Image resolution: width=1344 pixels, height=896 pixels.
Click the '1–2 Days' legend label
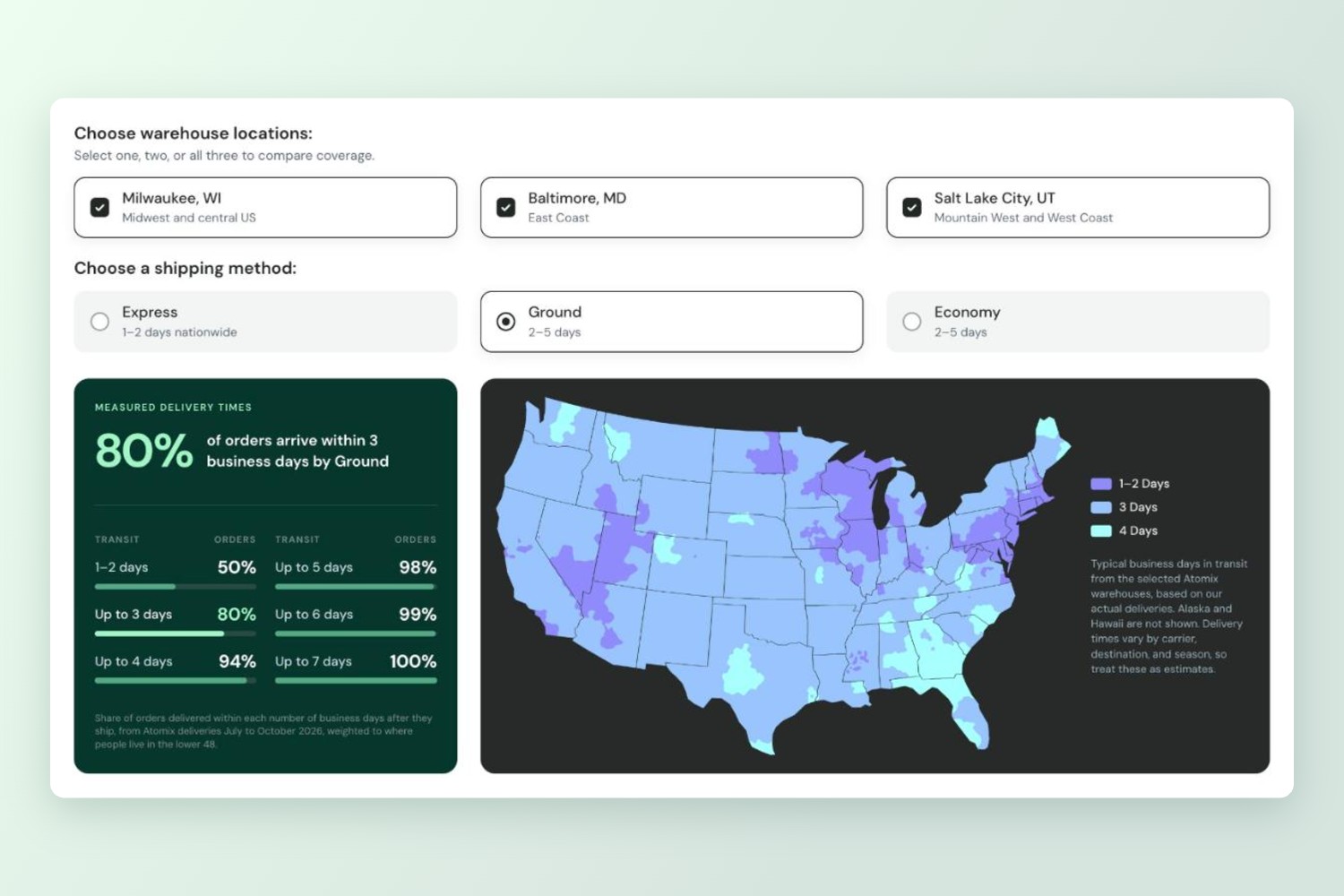pyautogui.click(x=1144, y=484)
